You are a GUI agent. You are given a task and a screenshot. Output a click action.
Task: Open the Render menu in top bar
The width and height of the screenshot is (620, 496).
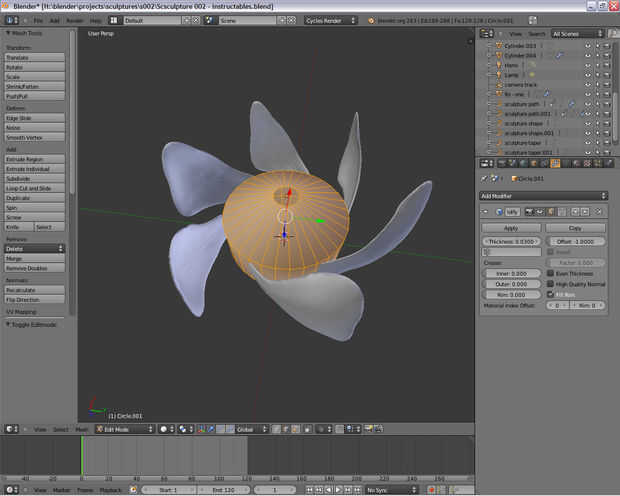click(x=75, y=20)
